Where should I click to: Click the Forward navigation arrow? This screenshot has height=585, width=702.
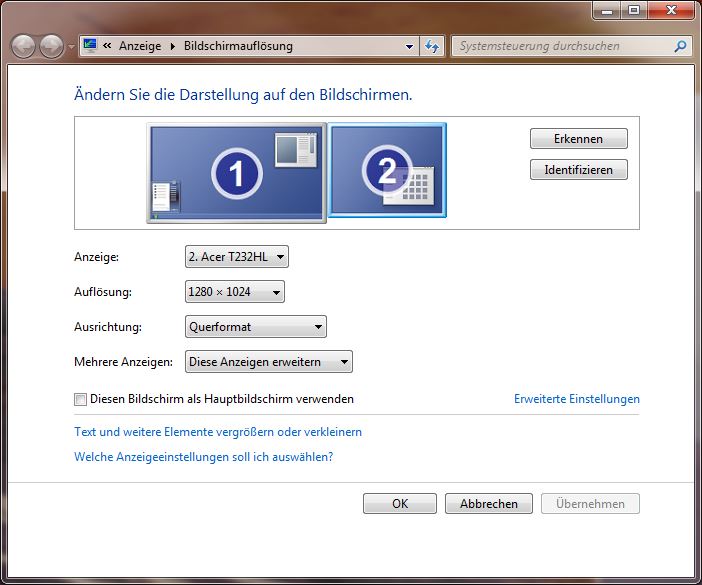pos(51,46)
